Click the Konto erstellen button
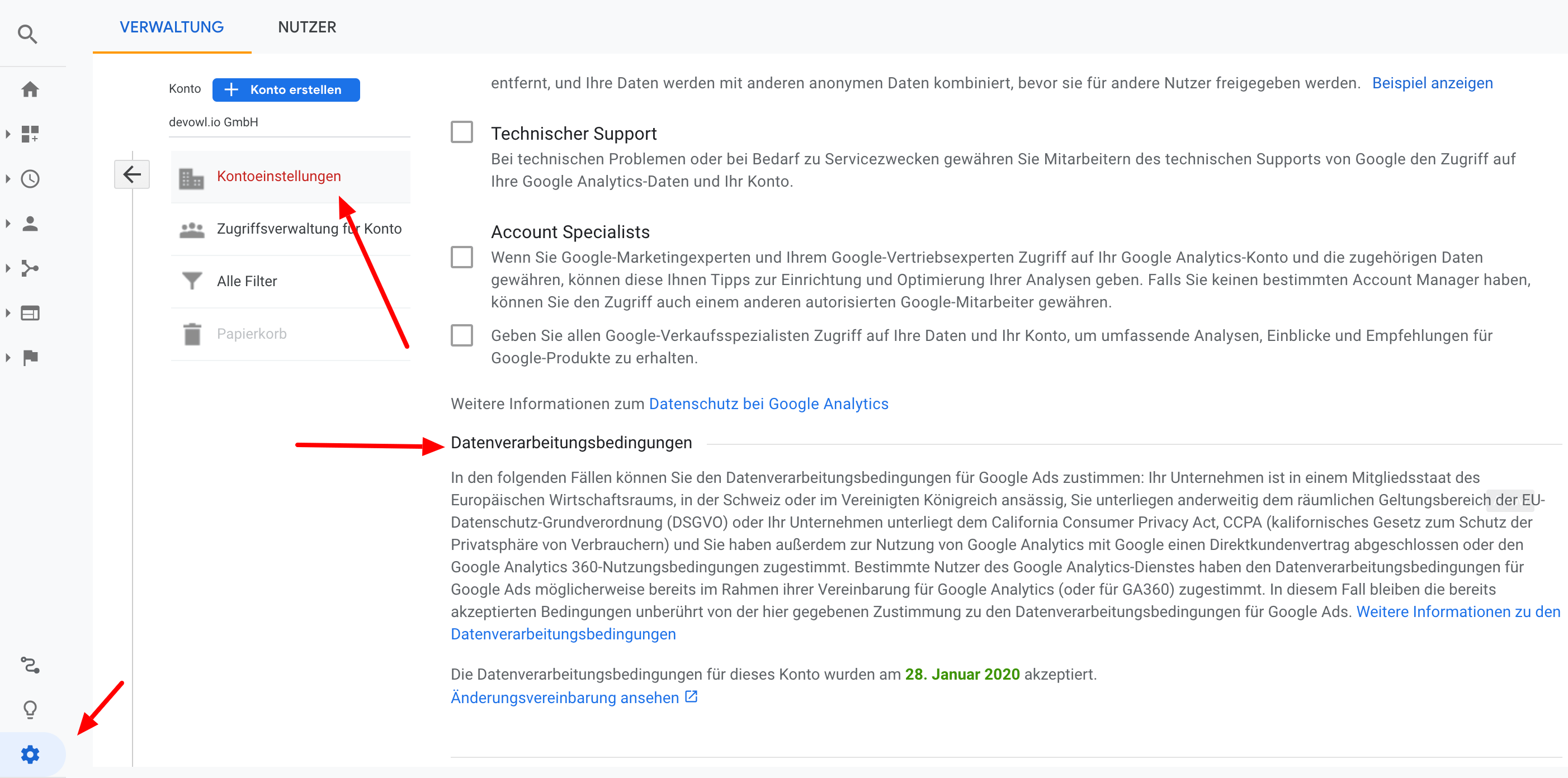 coord(286,89)
